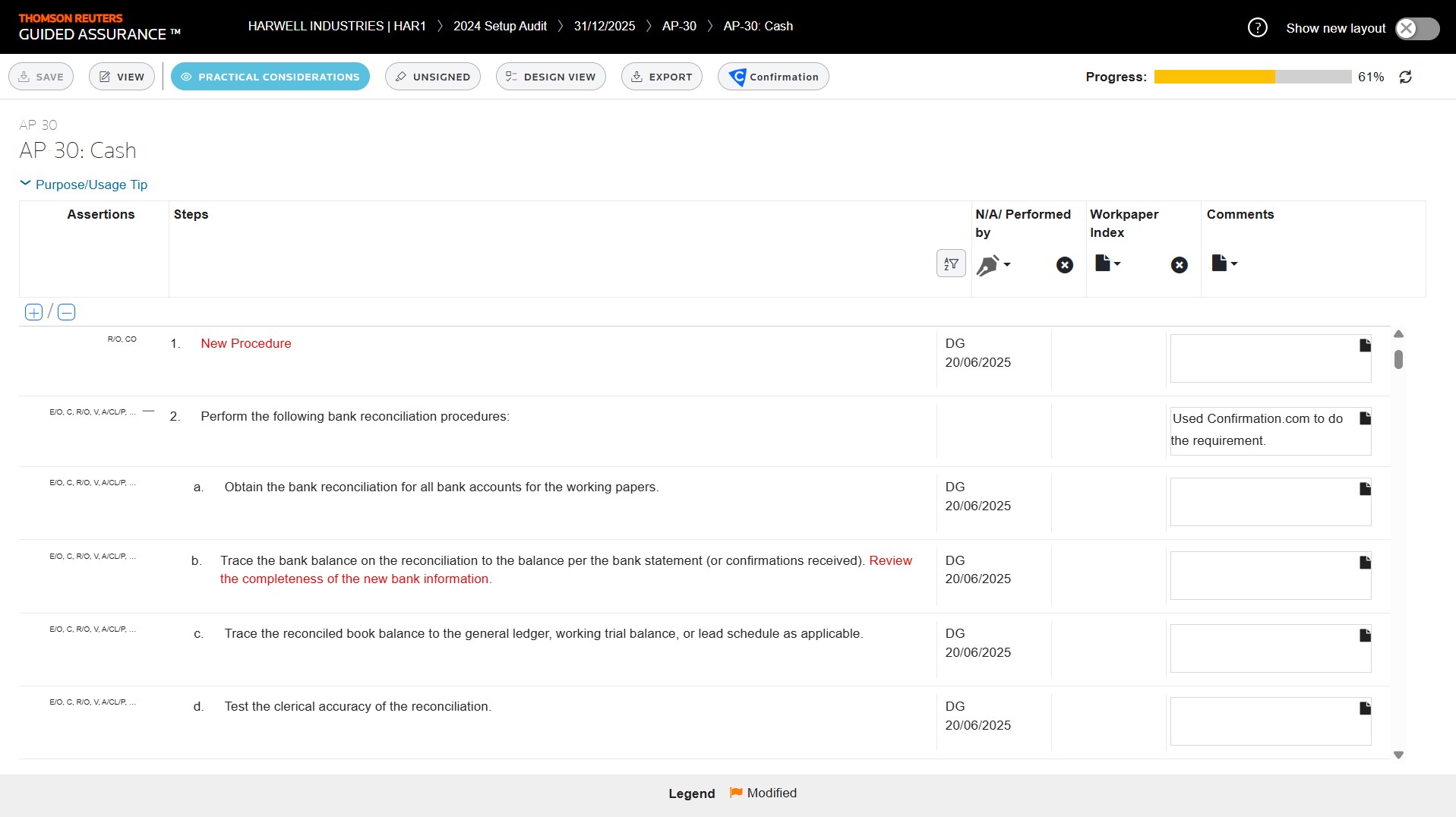Click the sort and filter steps icon
The height and width of the screenshot is (817, 1456).
(x=950, y=263)
